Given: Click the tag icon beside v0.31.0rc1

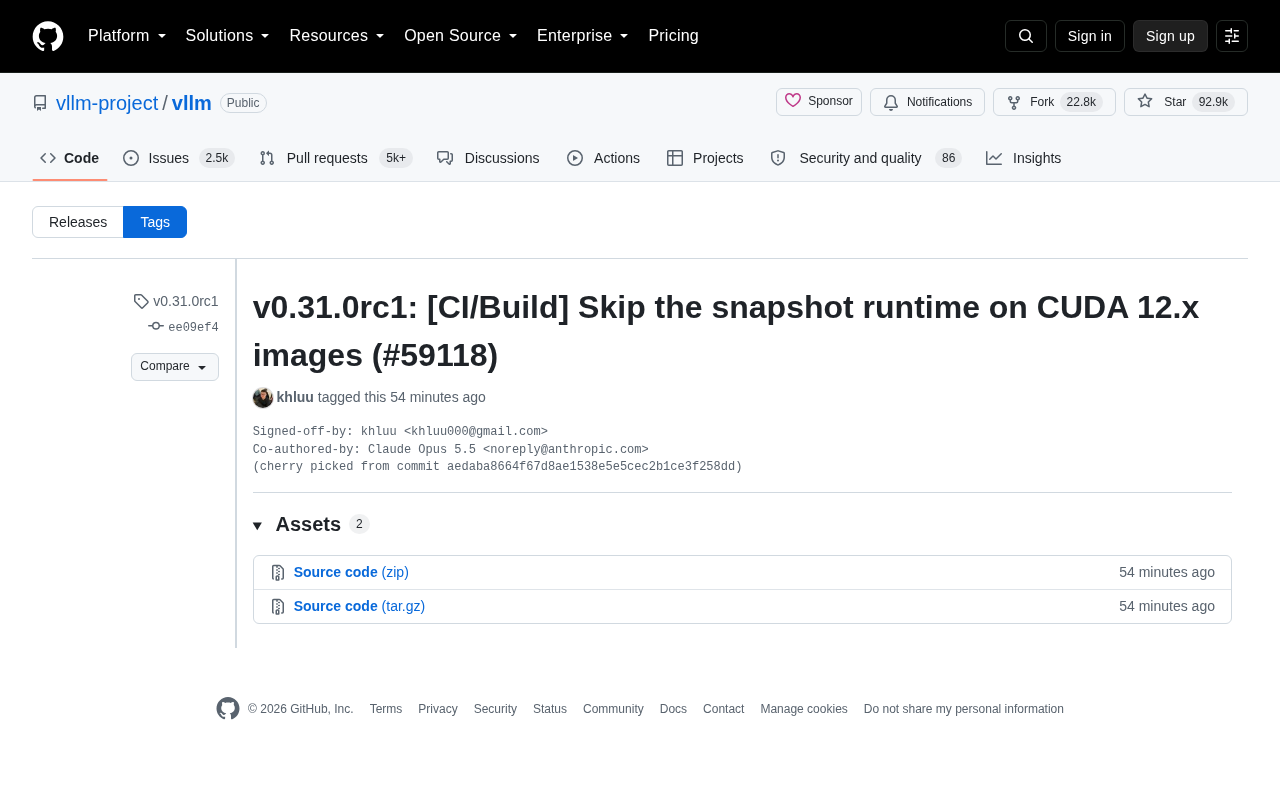Looking at the screenshot, I should [x=141, y=301].
